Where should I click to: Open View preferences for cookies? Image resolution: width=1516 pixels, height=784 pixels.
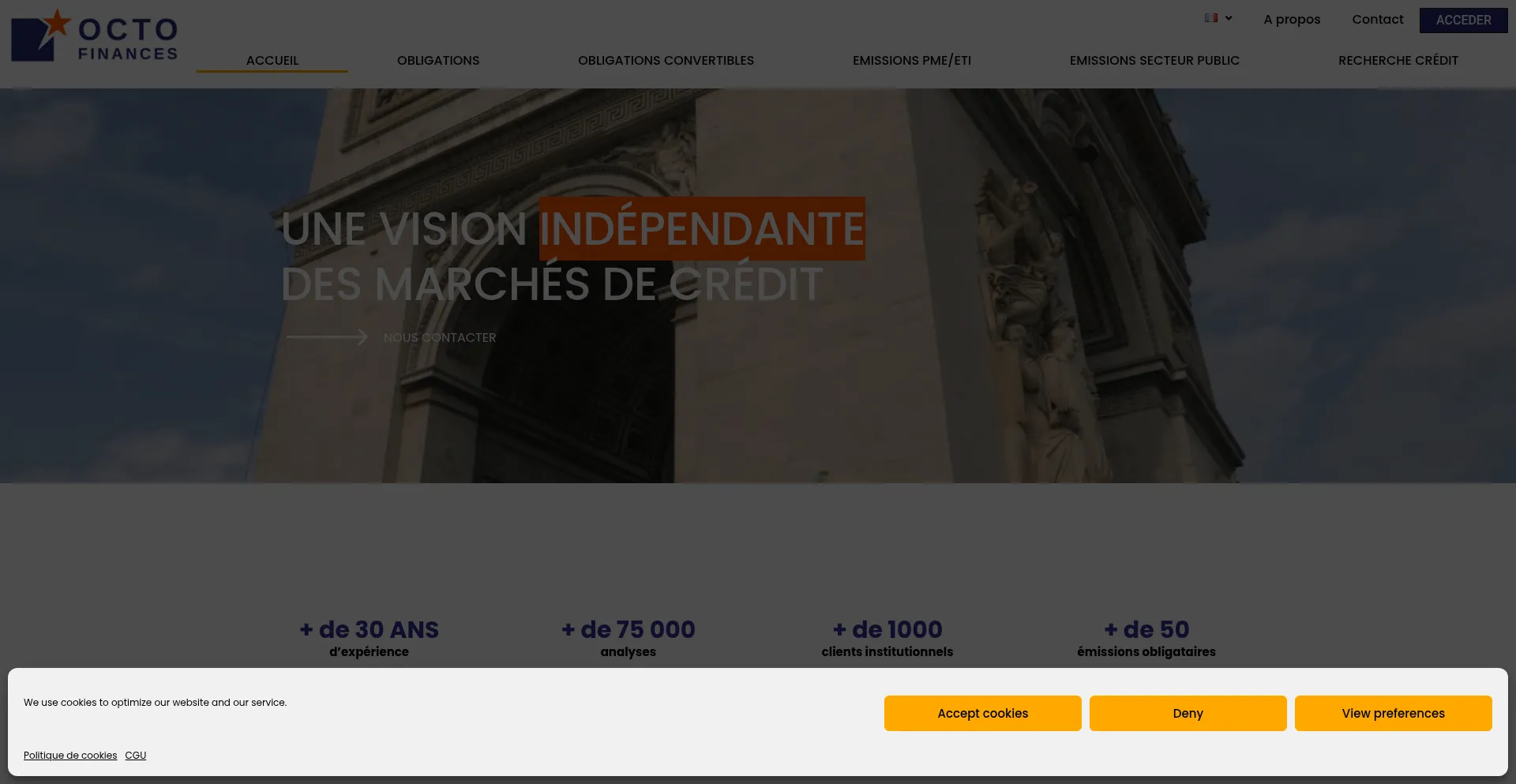(x=1393, y=713)
